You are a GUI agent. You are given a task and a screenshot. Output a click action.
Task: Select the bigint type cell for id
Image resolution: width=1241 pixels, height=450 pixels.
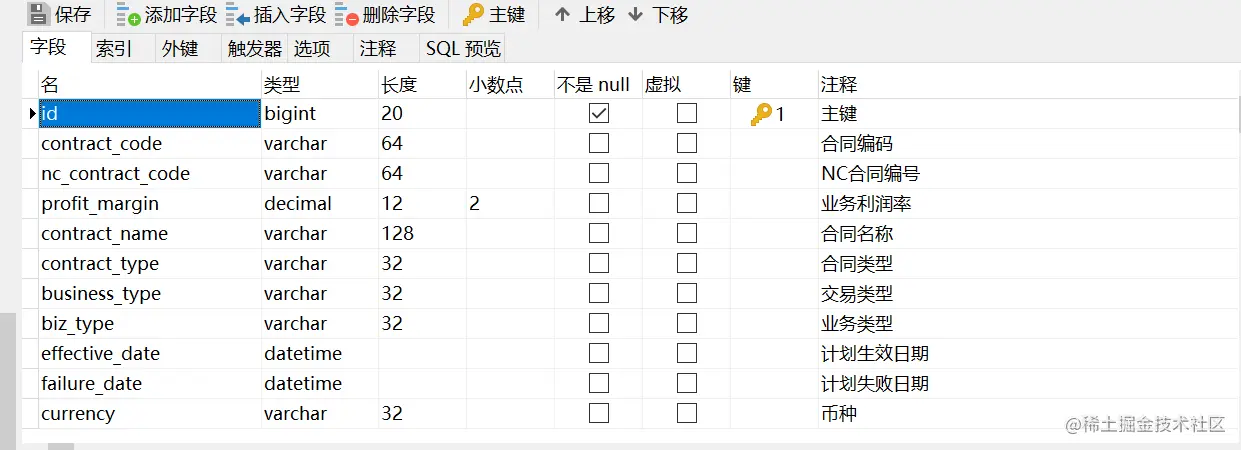click(319, 114)
